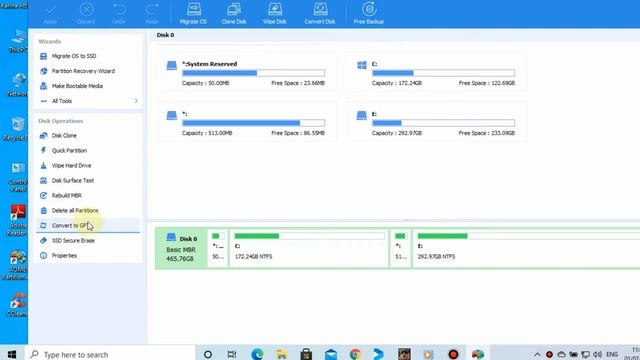Click the Apply toolbar button

click(51, 13)
